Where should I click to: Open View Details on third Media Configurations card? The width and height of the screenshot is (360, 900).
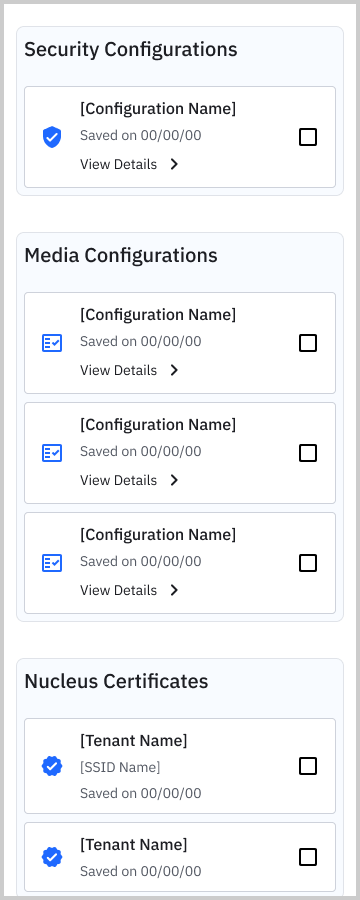(118, 590)
